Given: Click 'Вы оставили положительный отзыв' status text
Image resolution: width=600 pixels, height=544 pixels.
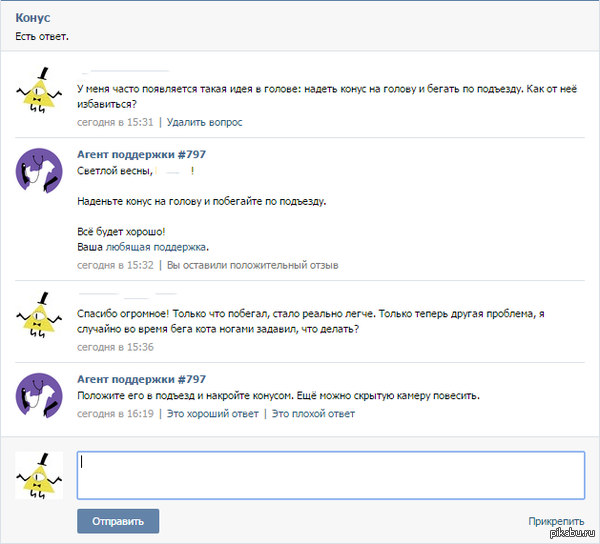Looking at the screenshot, I should 252,265.
